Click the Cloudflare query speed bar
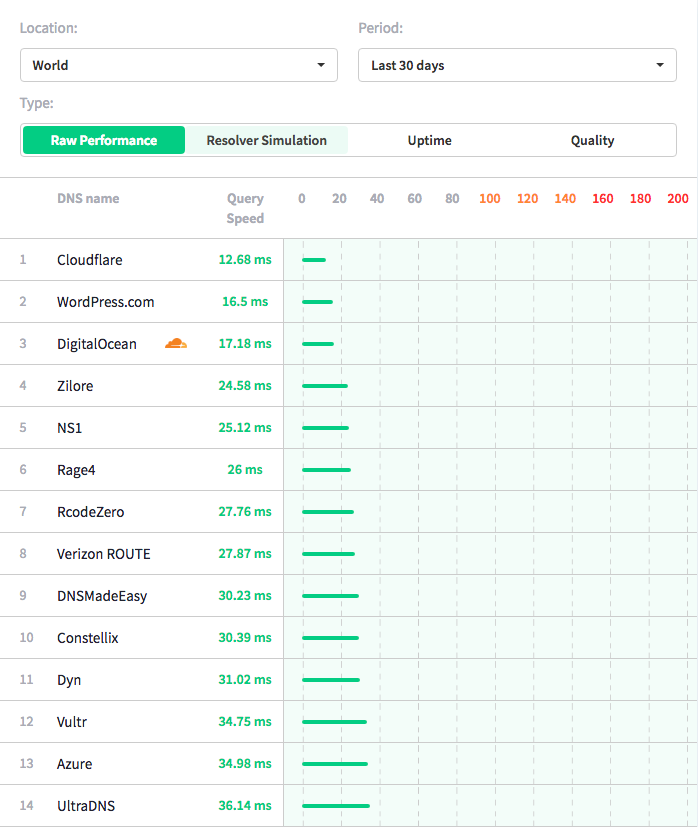This screenshot has height=827, width=698. 314,260
